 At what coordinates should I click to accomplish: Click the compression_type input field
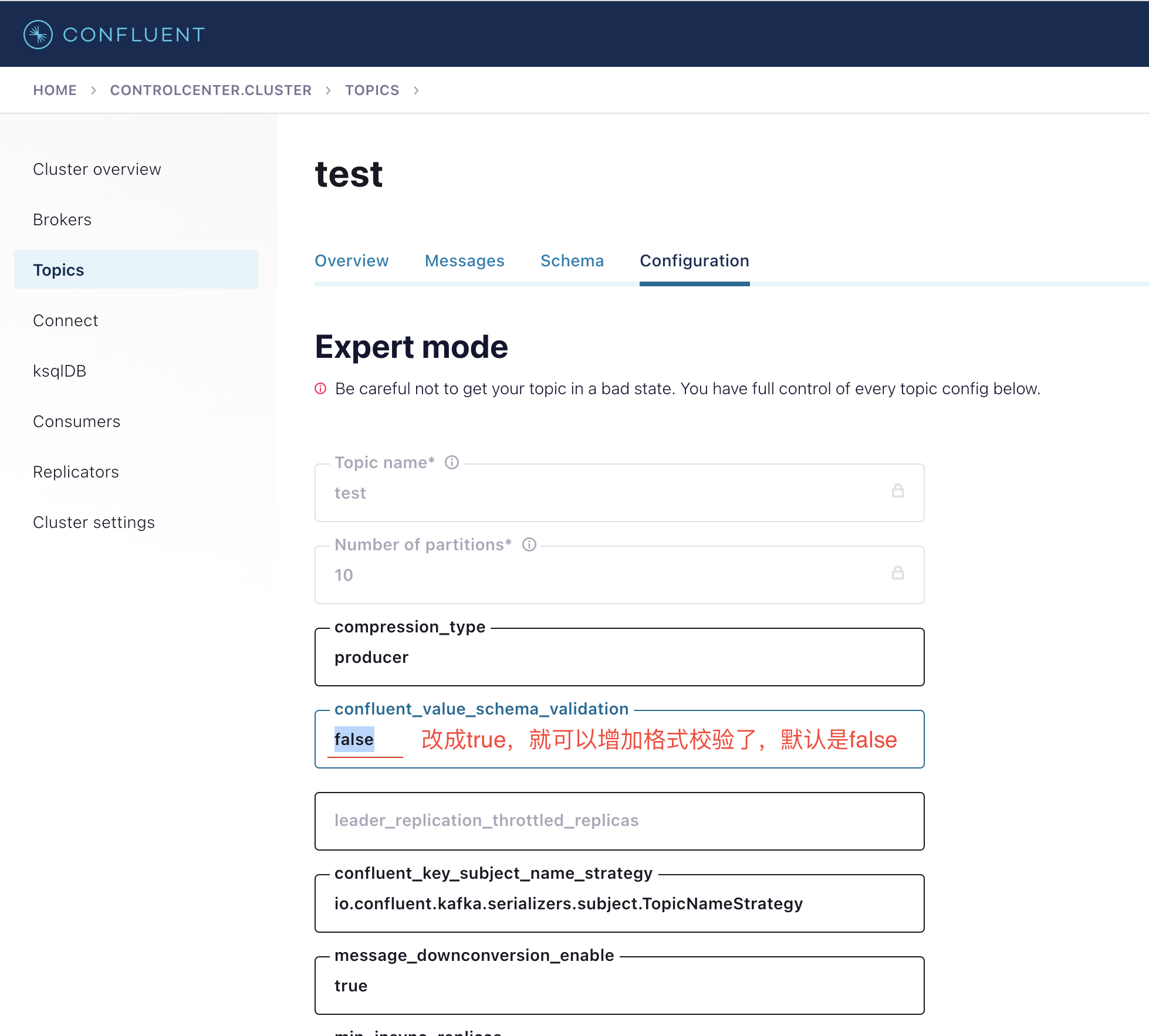[x=619, y=658]
